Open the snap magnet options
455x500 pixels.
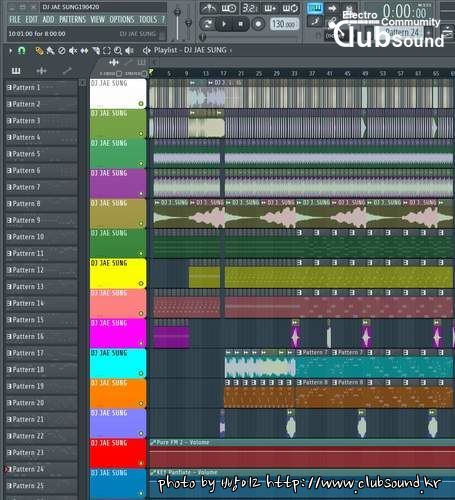tap(22, 51)
